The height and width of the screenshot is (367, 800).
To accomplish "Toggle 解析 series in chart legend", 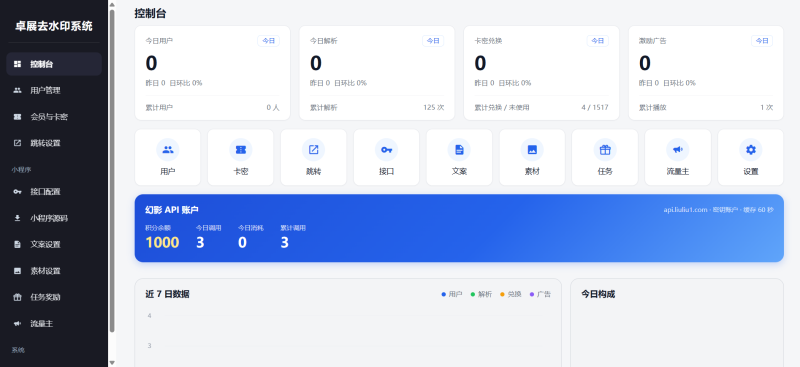I will pos(481,295).
